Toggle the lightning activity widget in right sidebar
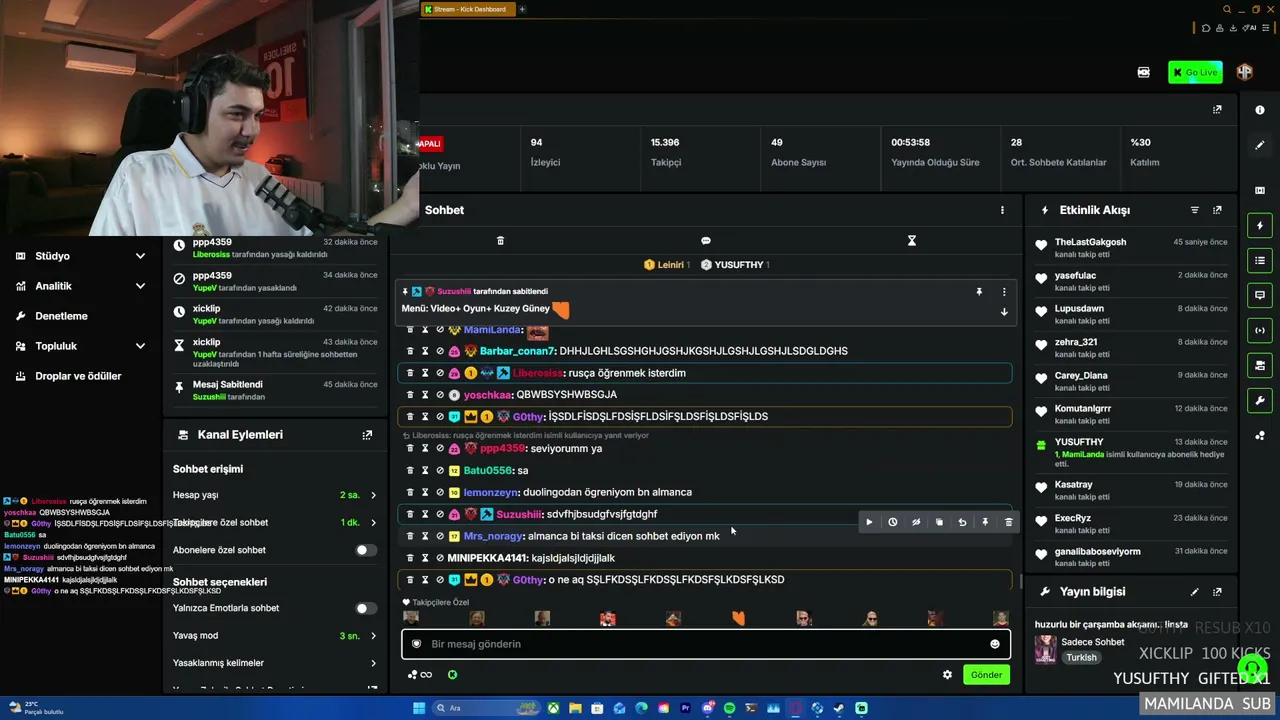The height and width of the screenshot is (720, 1280). point(1260,226)
